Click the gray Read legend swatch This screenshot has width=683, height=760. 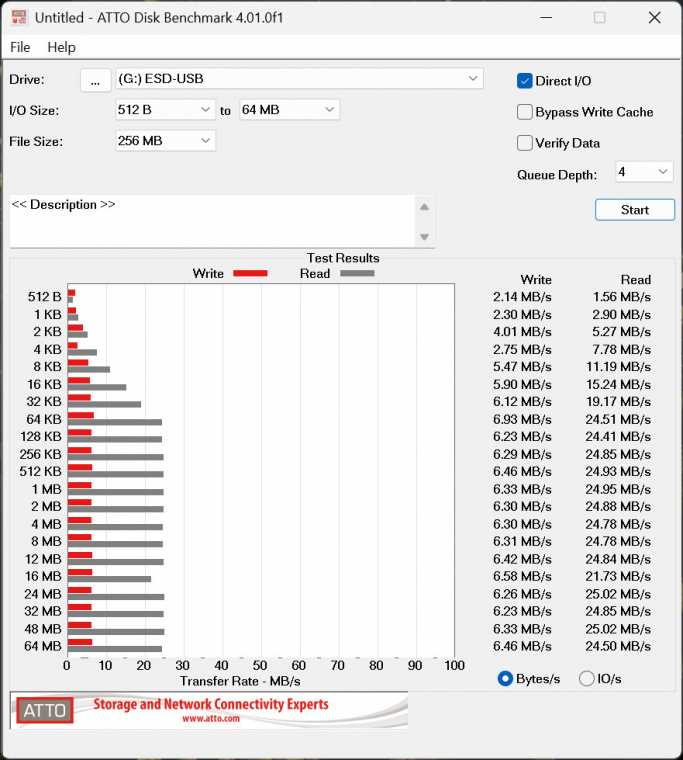click(357, 273)
